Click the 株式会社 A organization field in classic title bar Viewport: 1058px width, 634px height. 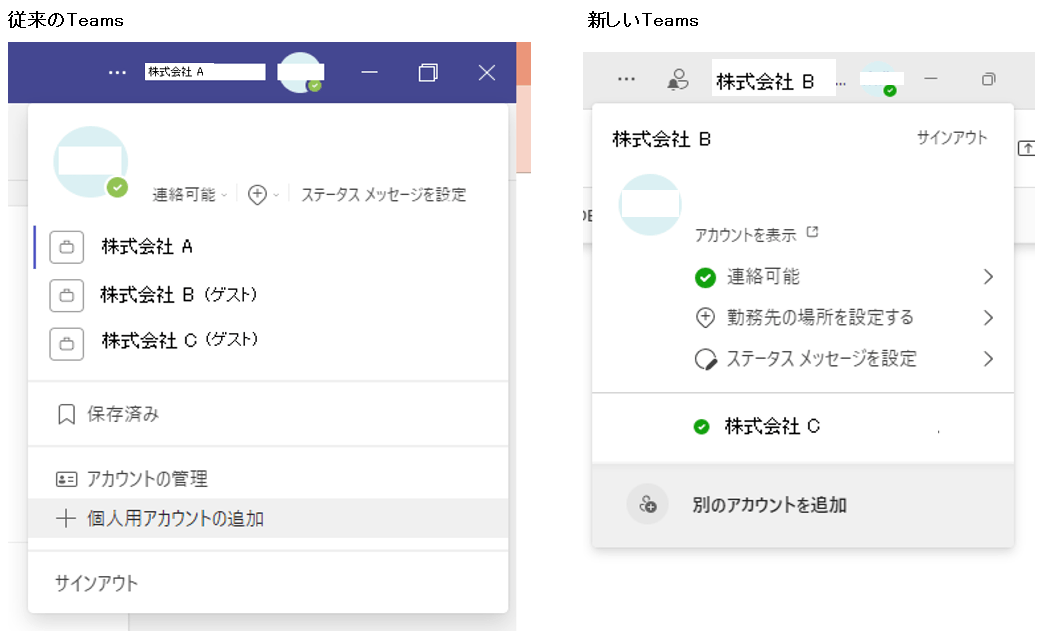click(x=204, y=71)
